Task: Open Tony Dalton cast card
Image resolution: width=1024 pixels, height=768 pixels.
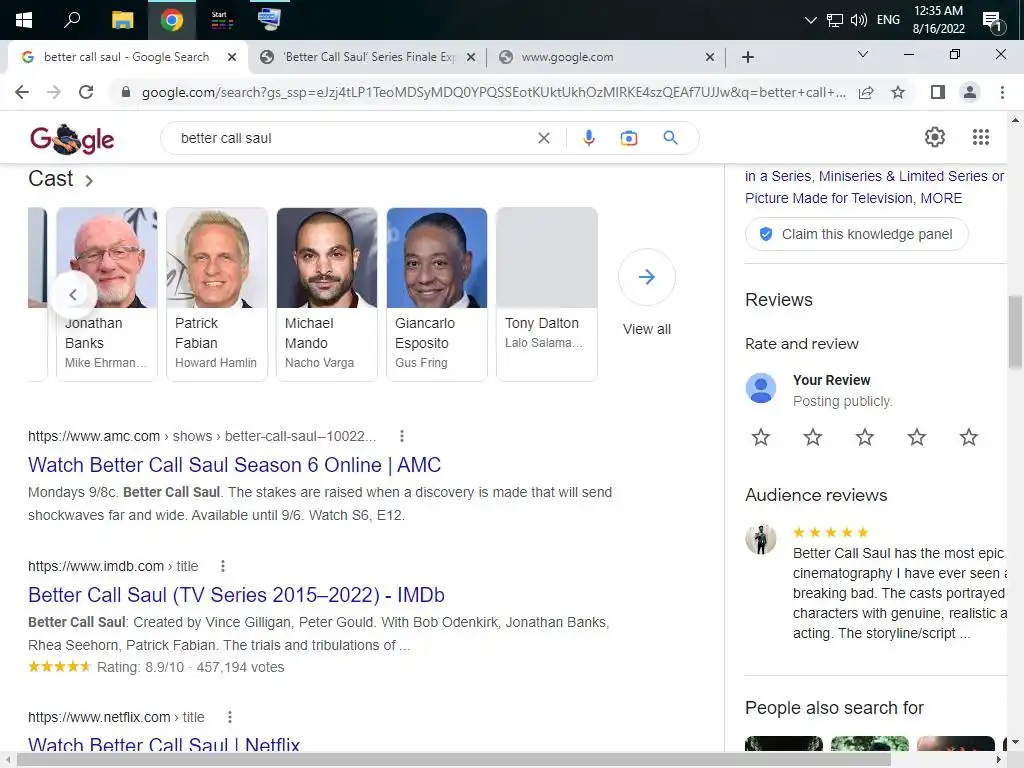Action: (x=547, y=294)
